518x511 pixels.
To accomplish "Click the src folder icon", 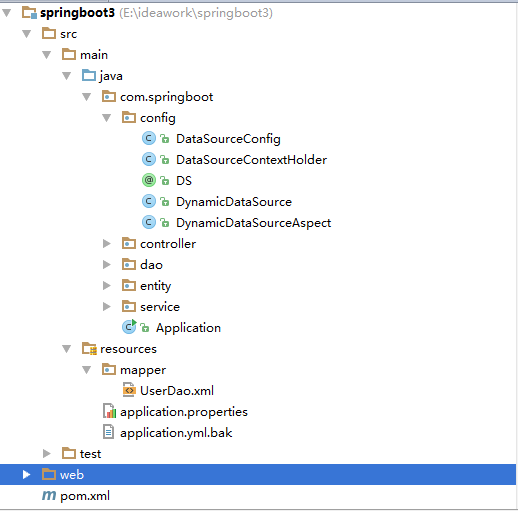I will coord(49,33).
